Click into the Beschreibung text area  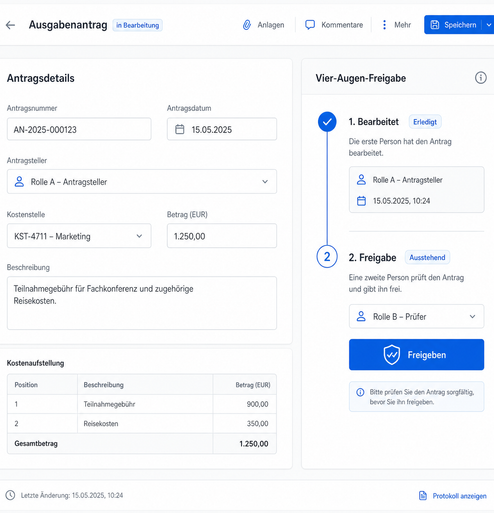(142, 303)
